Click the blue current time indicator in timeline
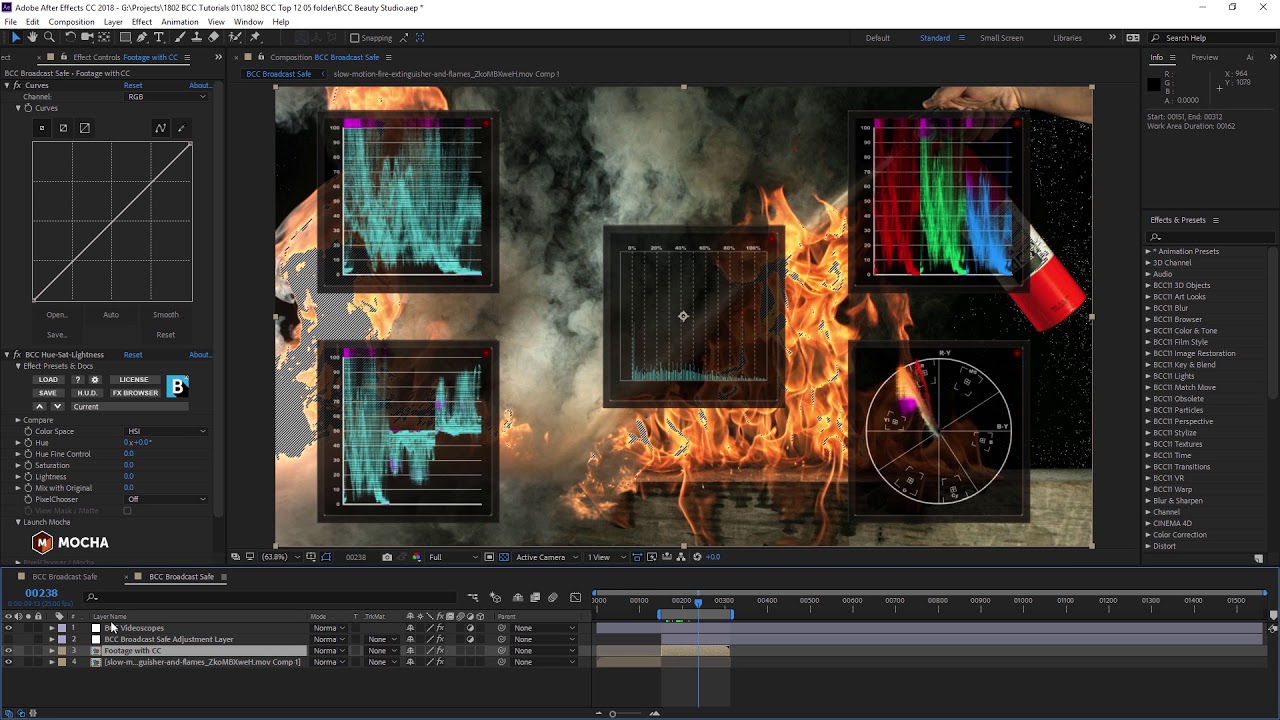The height and width of the screenshot is (720, 1280). coord(698,602)
